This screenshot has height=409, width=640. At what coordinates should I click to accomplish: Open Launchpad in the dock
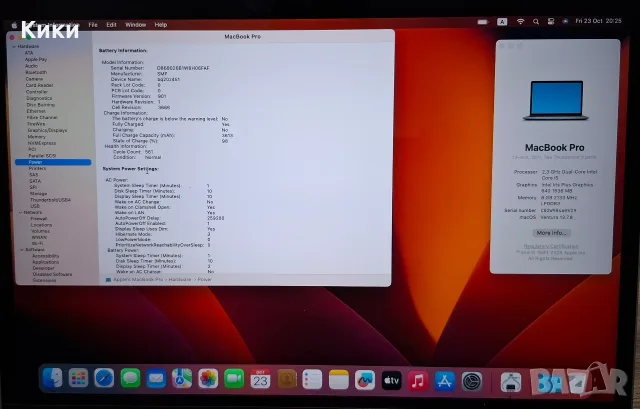78,379
